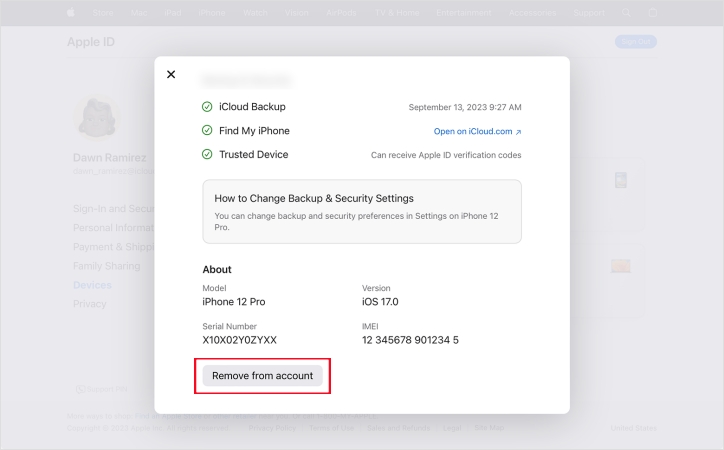Open Sales and Refunds footer link
Screen dimensions: 724x450
pyautogui.click(x=398, y=428)
